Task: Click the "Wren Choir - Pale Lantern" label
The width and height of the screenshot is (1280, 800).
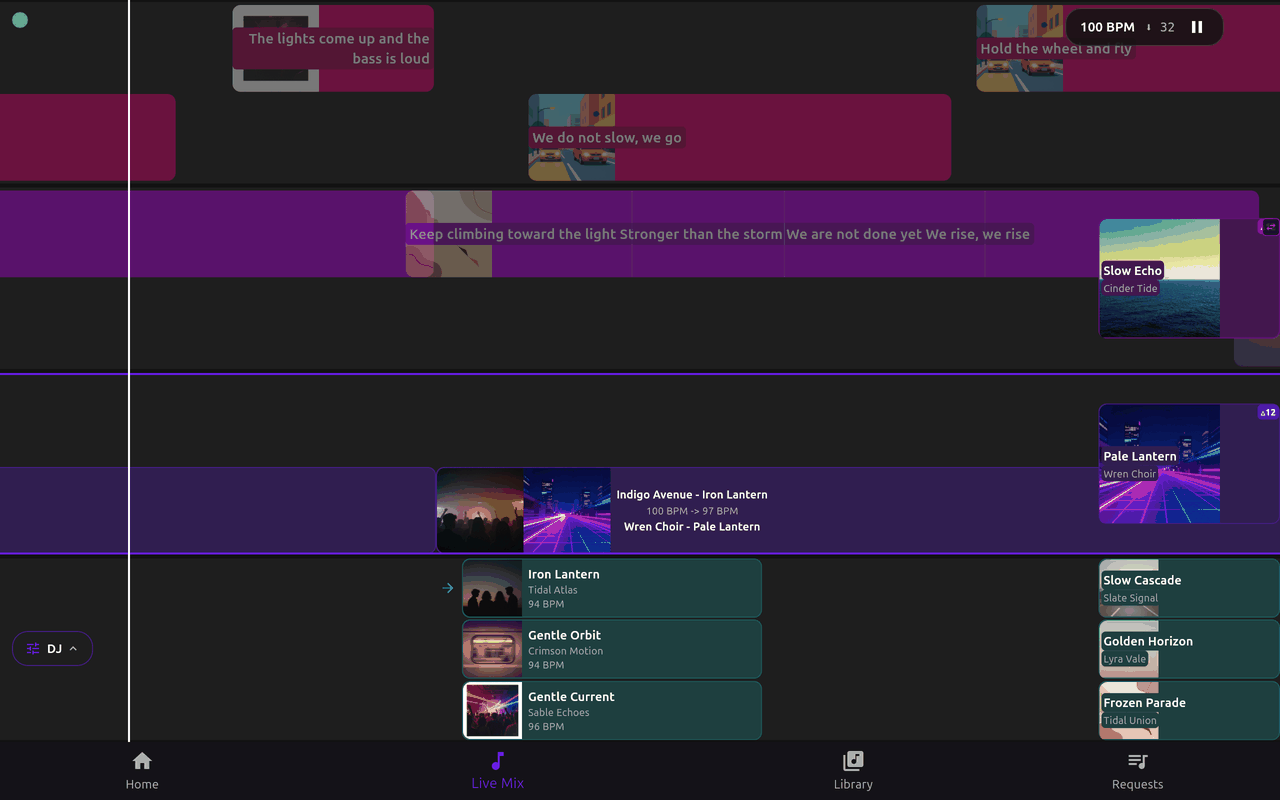Action: point(692,527)
